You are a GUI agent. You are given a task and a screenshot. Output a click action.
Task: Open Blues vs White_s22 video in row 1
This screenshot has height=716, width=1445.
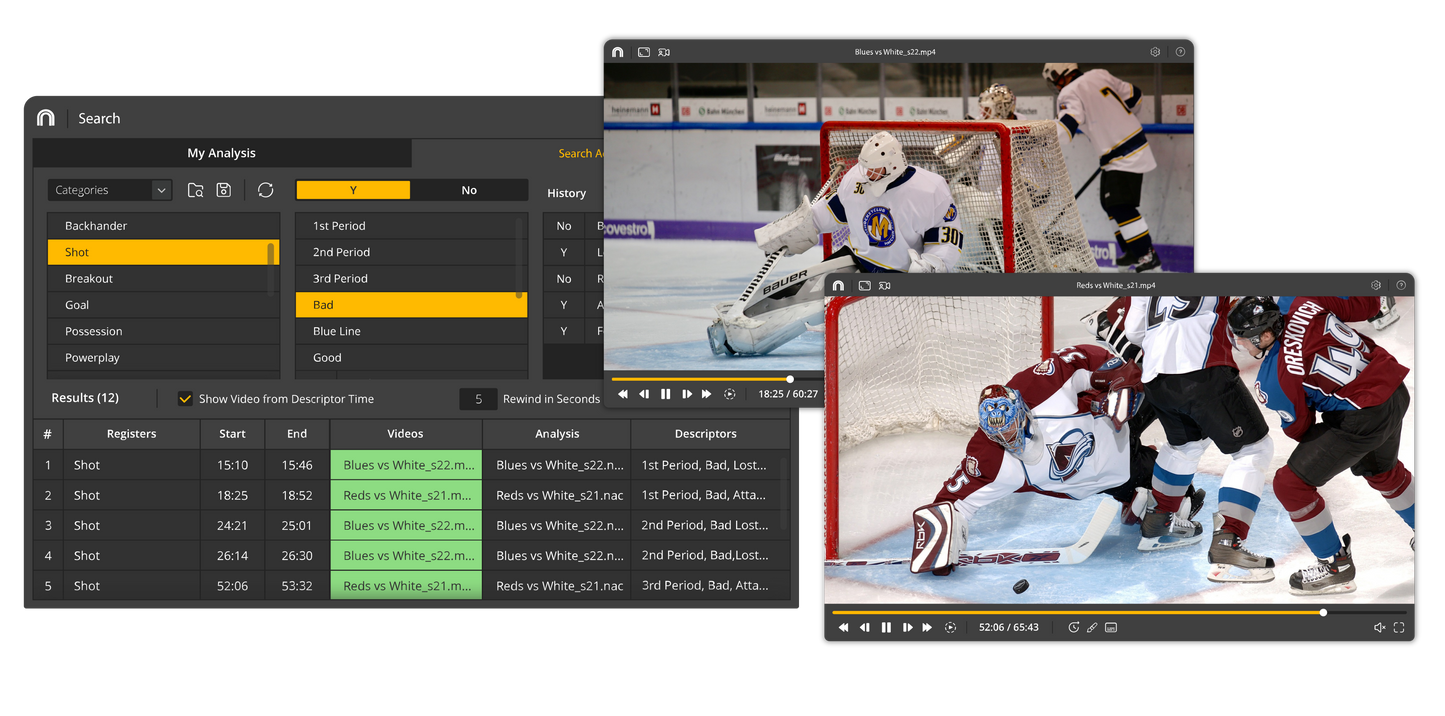coord(406,465)
